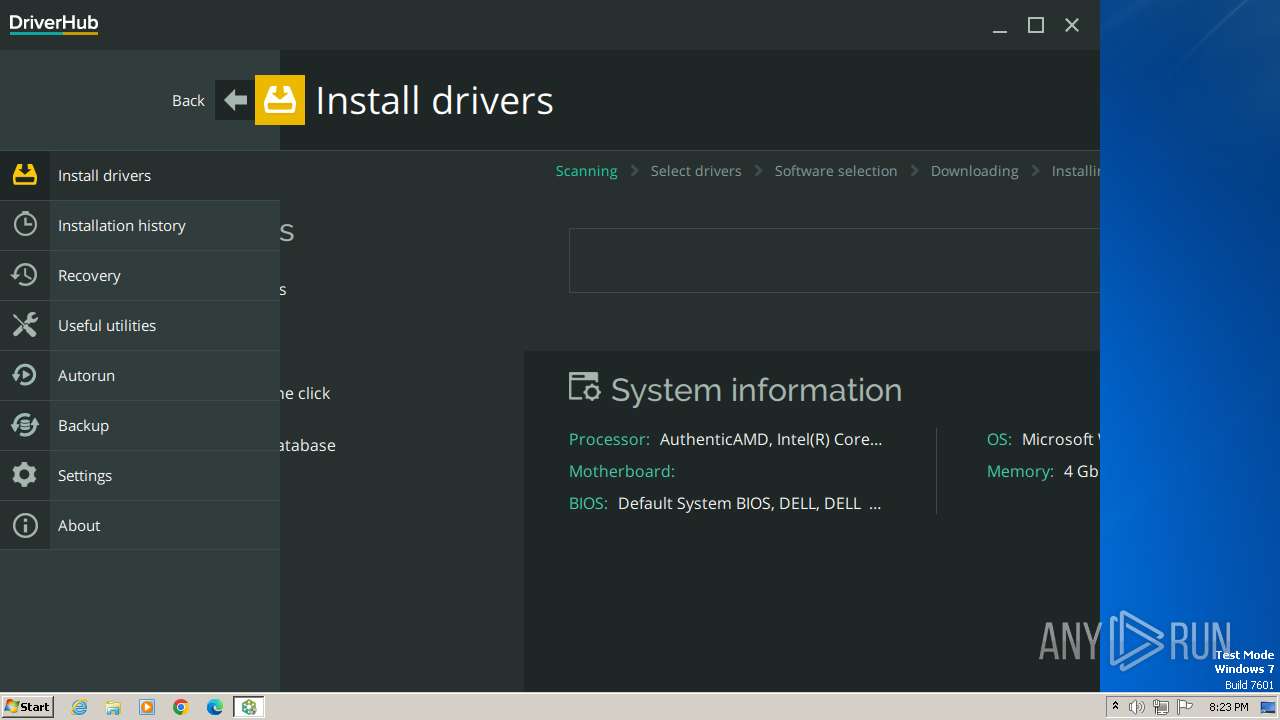Click the Installation history clock icon
The height and width of the screenshot is (720, 1280).
coord(25,225)
